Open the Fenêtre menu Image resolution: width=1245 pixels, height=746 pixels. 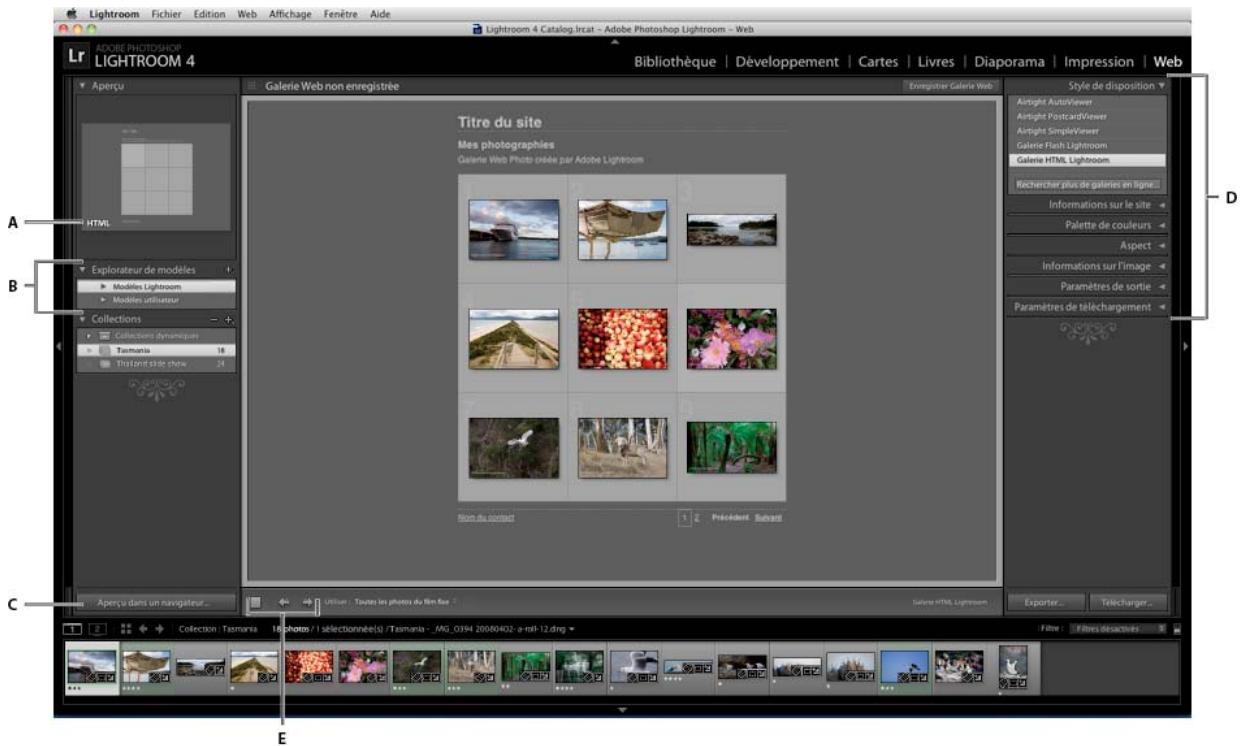[340, 15]
